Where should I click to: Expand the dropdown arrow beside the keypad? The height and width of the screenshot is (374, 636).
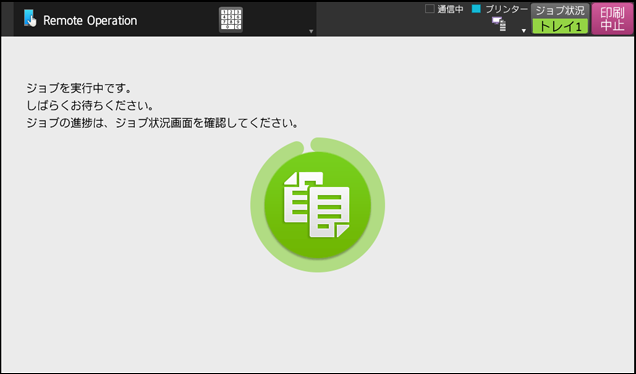tap(311, 31)
